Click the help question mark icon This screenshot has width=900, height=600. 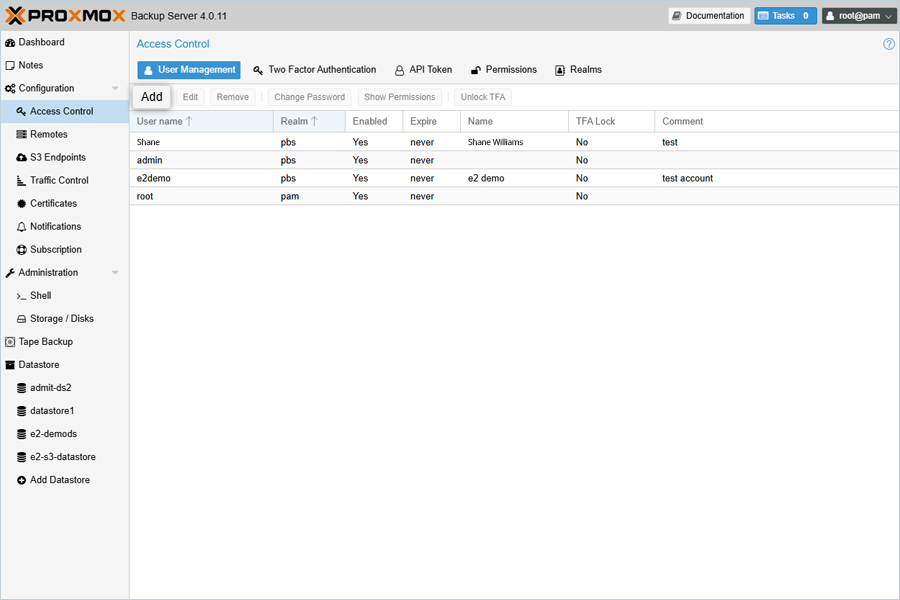[889, 44]
